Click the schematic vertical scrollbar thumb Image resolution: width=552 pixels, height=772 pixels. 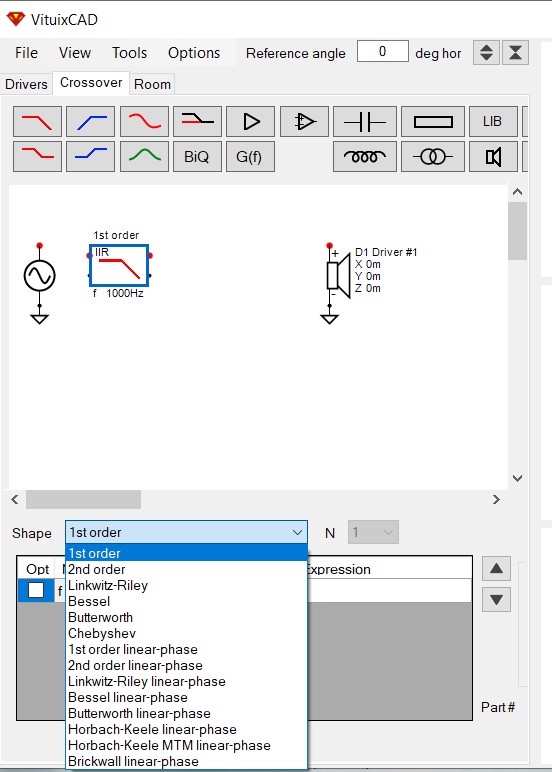[518, 231]
